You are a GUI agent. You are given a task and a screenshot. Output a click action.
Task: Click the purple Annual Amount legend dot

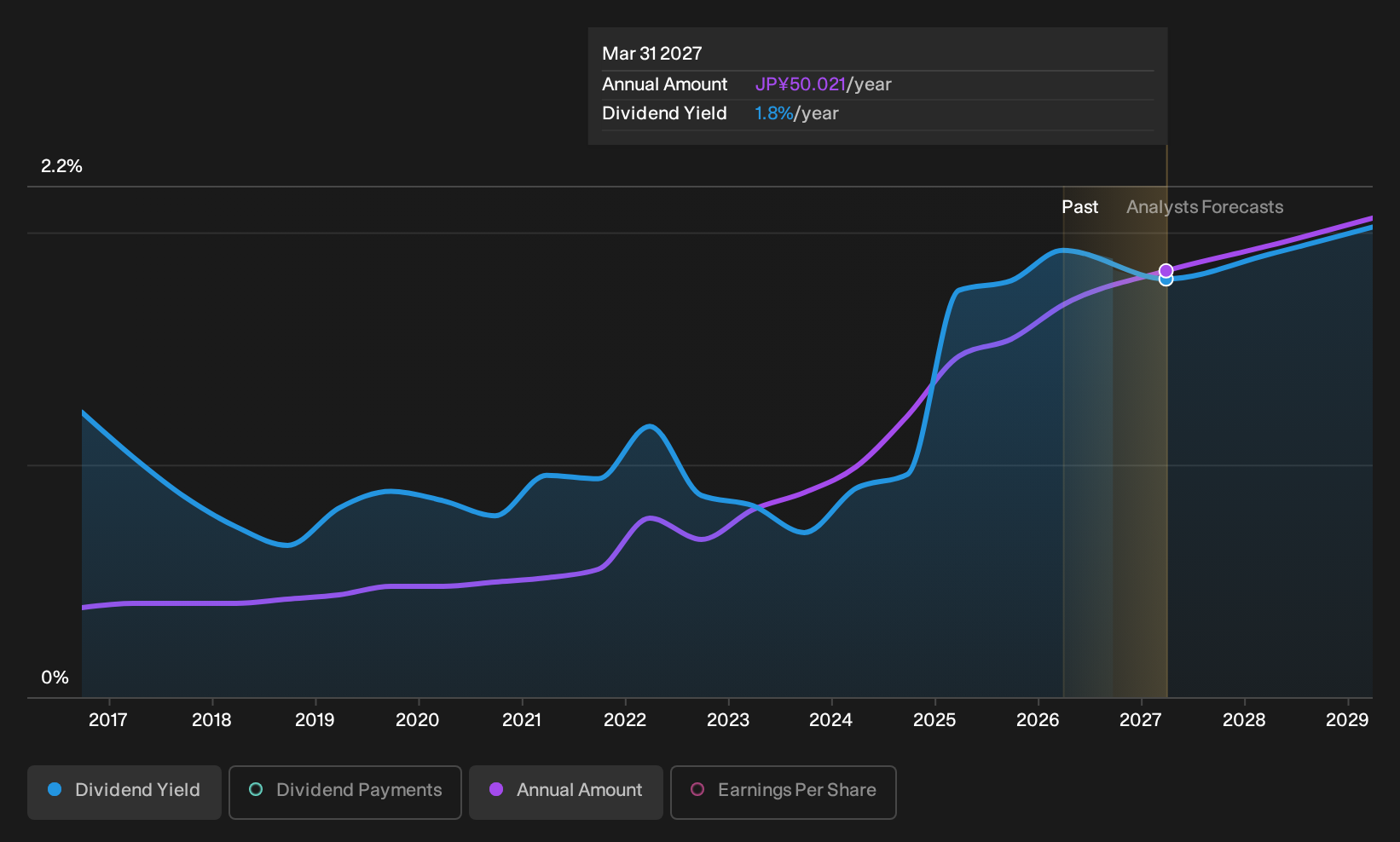click(x=496, y=790)
